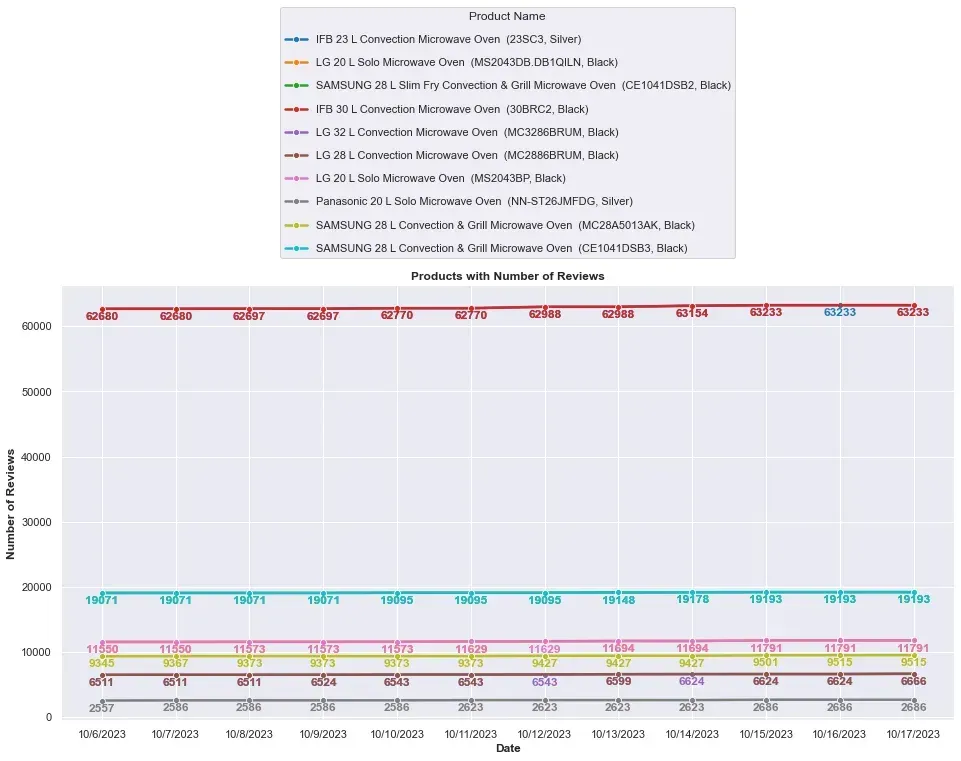Image resolution: width=961 pixels, height=761 pixels.
Task: Click the gray line marker above 10/8/2023
Action: click(249, 700)
